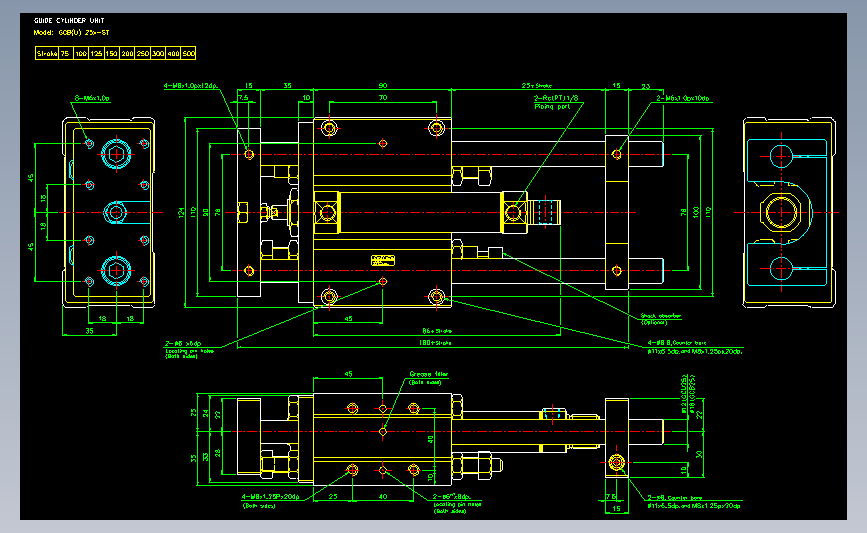The image size is (867, 533).
Task: Click the '180+Stroke' dimension text
Action: (435, 343)
